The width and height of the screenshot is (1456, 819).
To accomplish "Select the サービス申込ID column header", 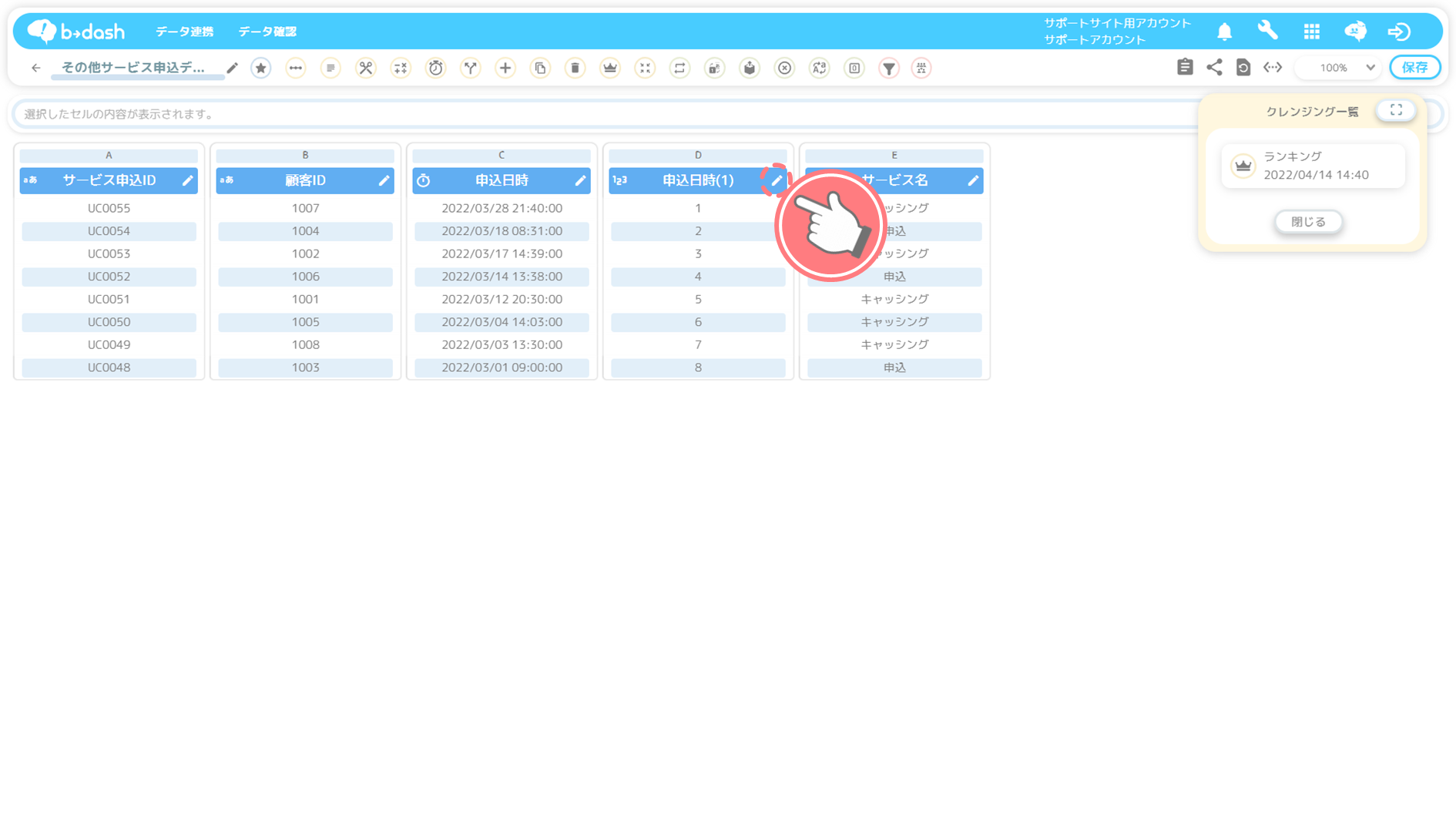I will (109, 180).
